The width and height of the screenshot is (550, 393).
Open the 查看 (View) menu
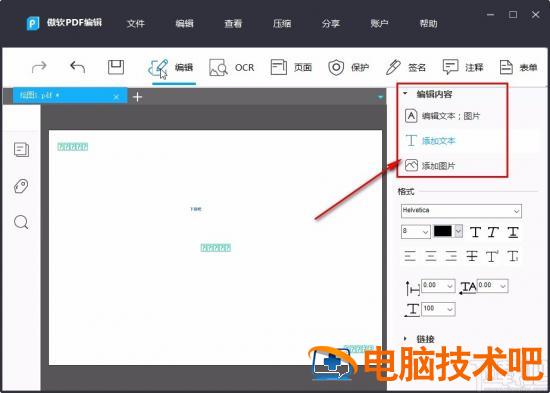(233, 24)
